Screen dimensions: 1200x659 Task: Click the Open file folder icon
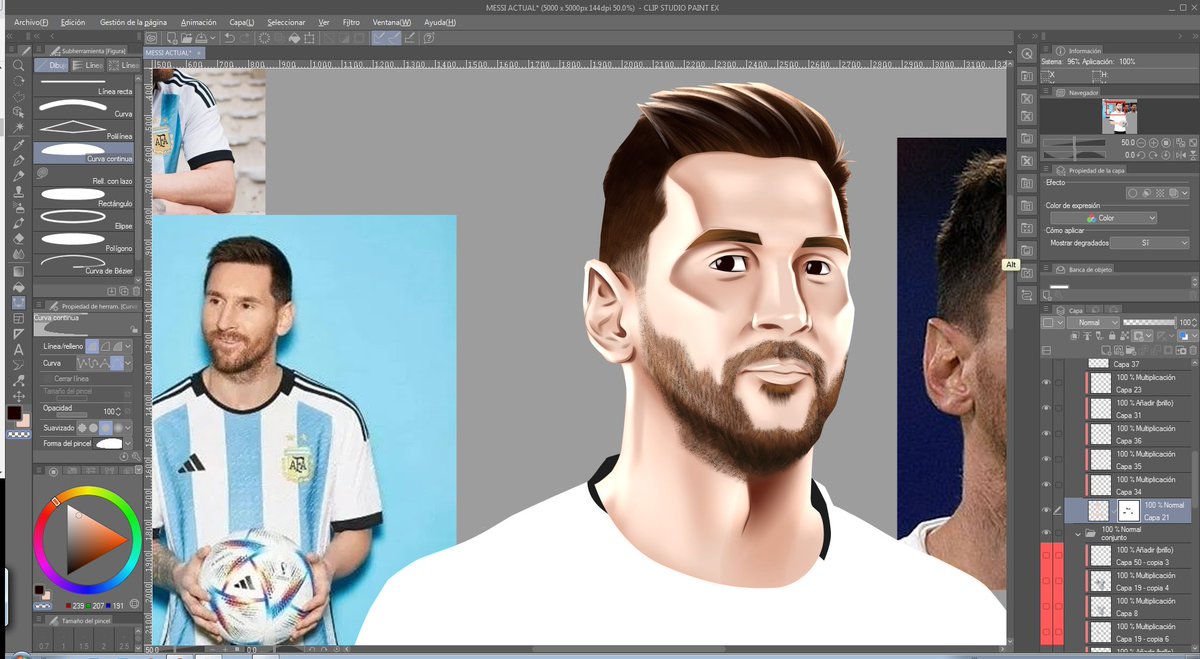point(185,38)
